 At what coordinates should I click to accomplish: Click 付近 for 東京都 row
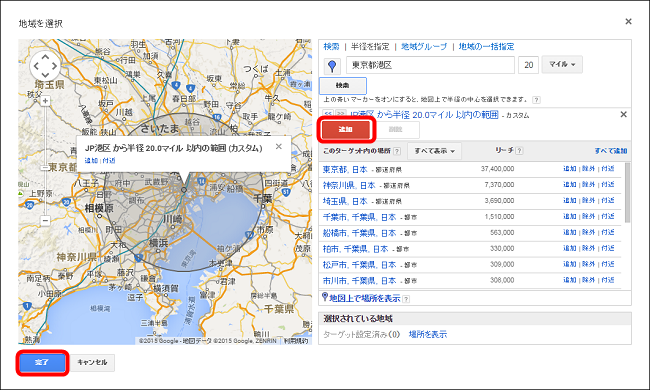(608, 169)
